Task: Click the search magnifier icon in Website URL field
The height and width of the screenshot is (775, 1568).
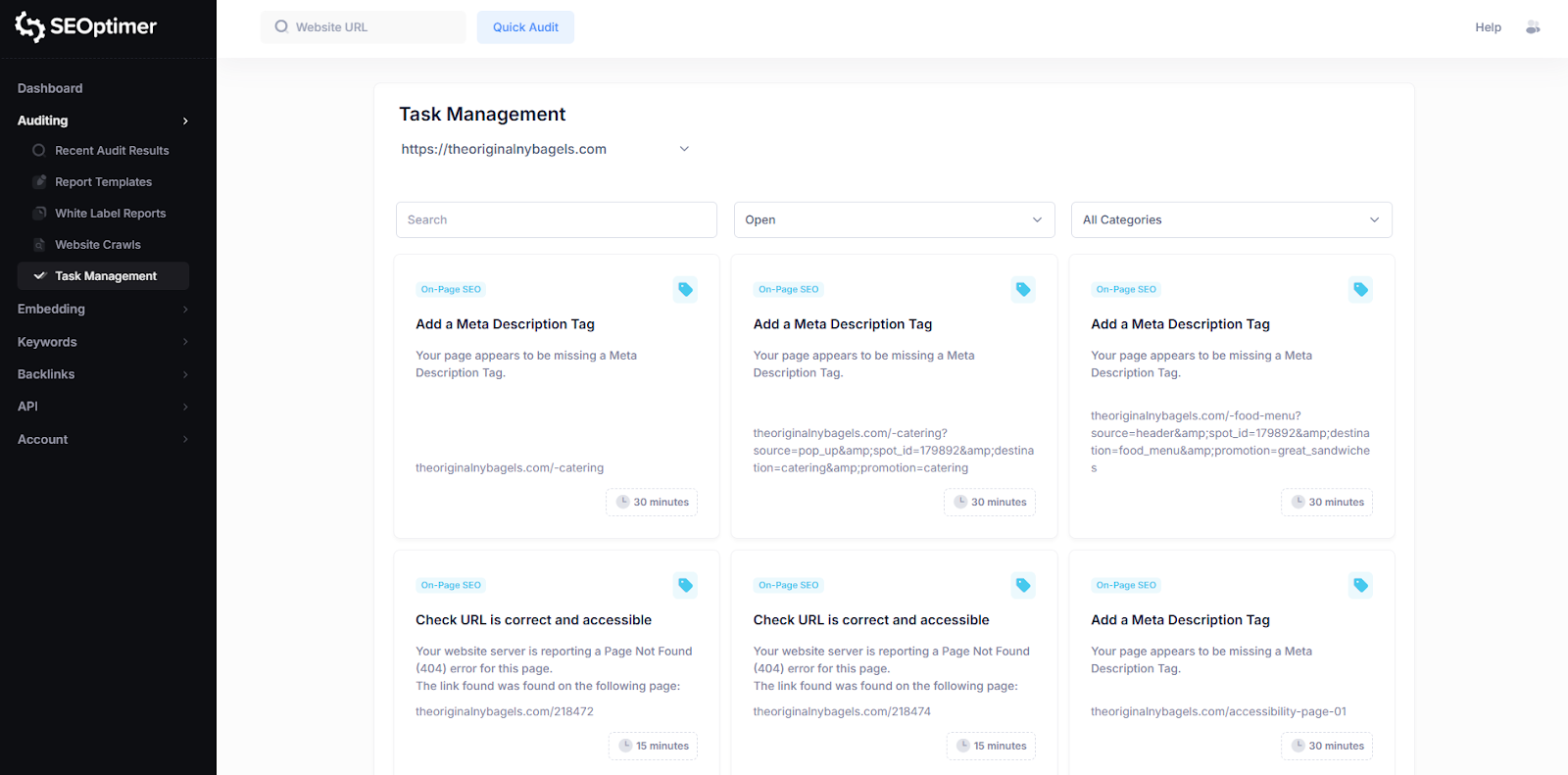Action: click(281, 26)
